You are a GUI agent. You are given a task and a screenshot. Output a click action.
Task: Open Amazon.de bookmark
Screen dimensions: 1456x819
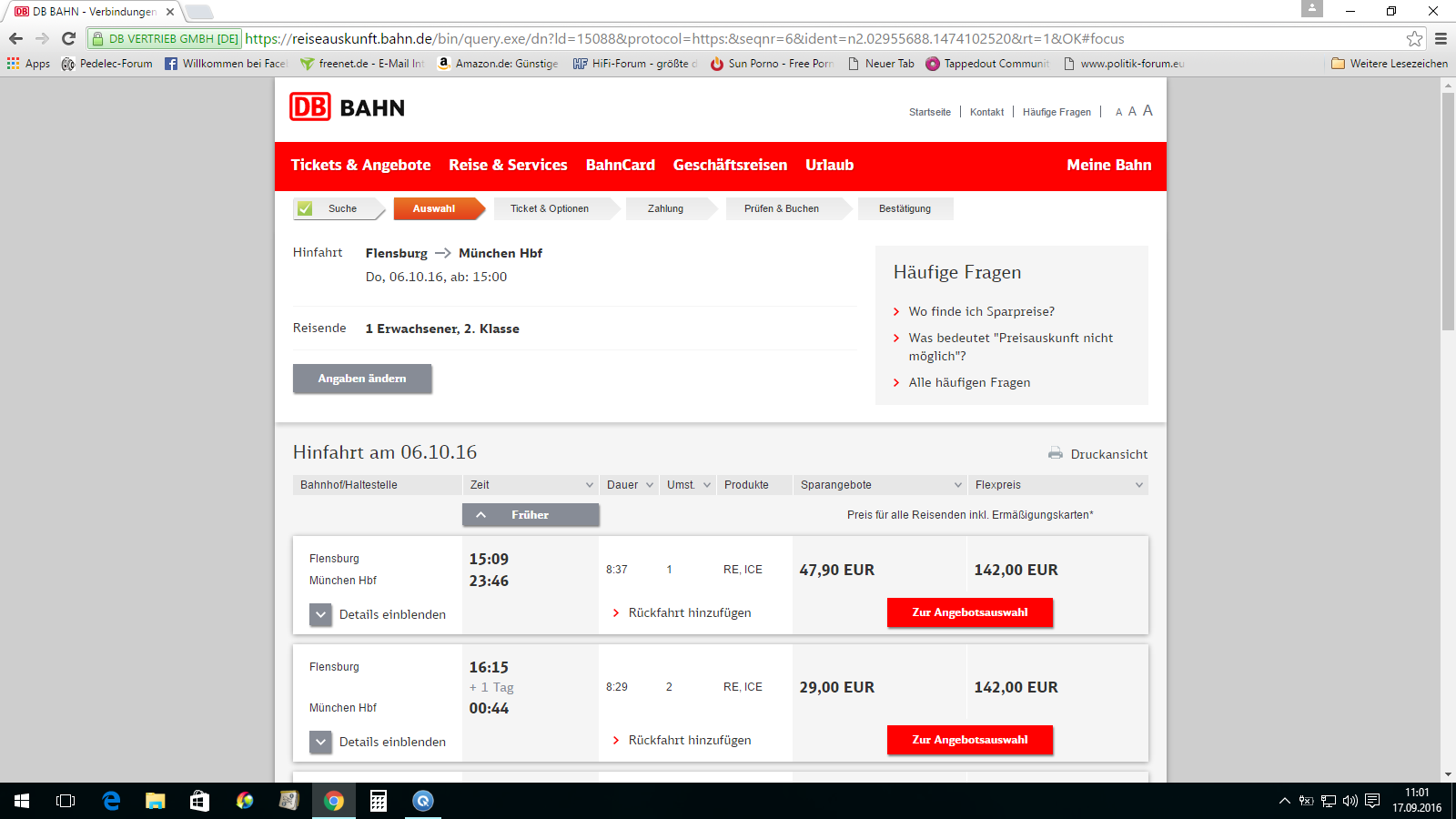(x=498, y=64)
